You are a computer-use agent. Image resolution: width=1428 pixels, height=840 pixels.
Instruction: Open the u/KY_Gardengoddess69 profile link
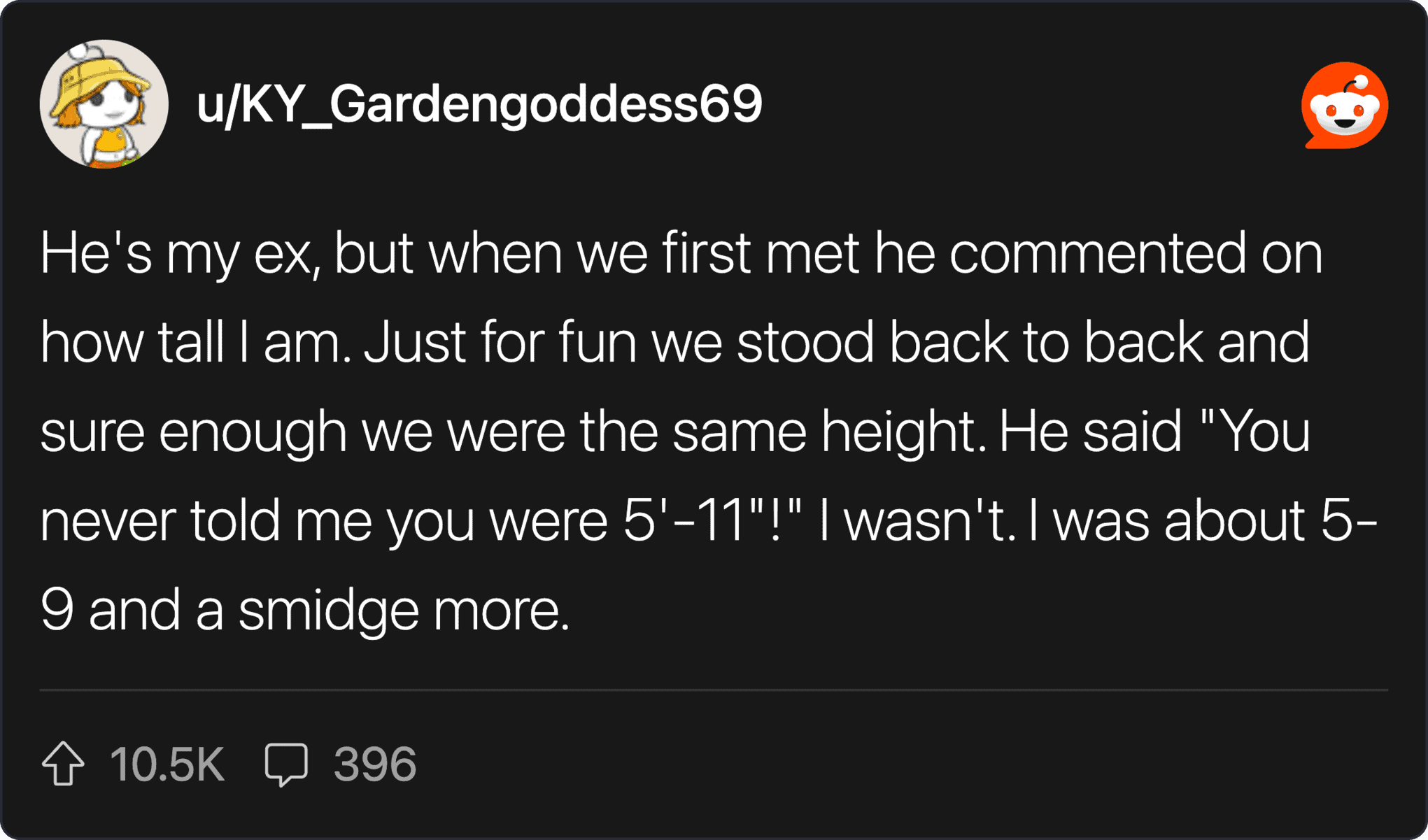[x=479, y=104]
